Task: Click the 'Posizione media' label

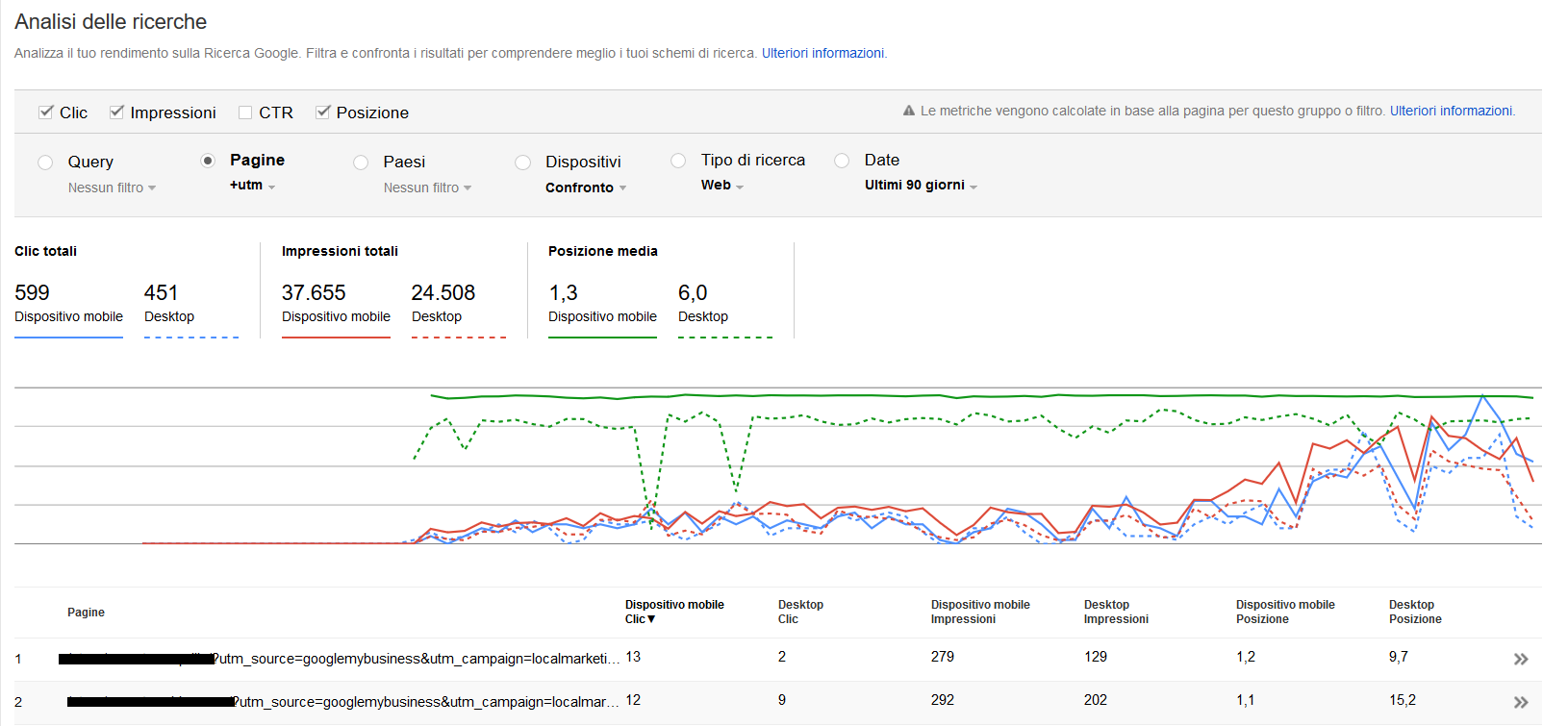Action: coord(603,251)
